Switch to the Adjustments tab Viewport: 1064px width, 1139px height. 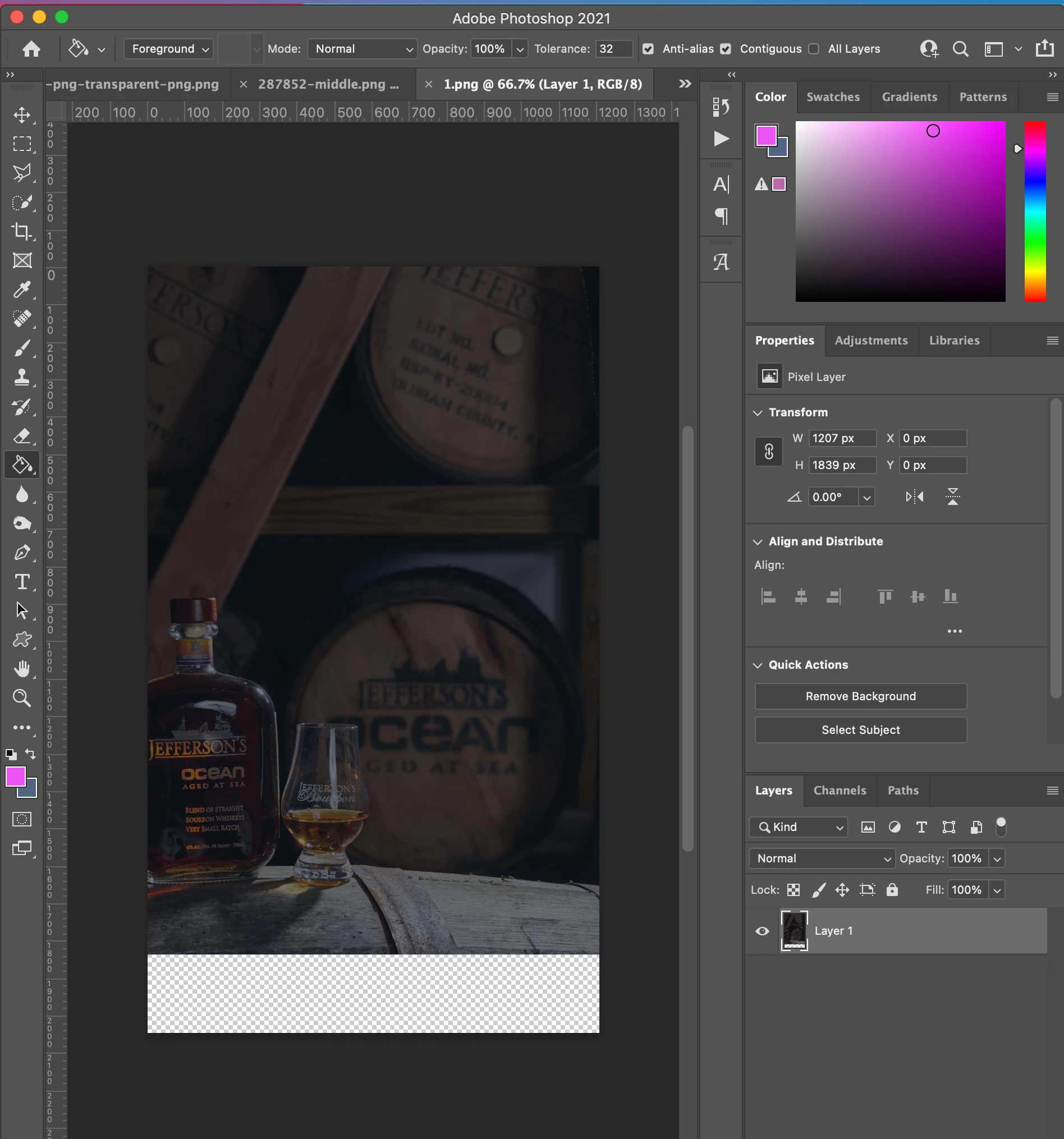[872, 341]
